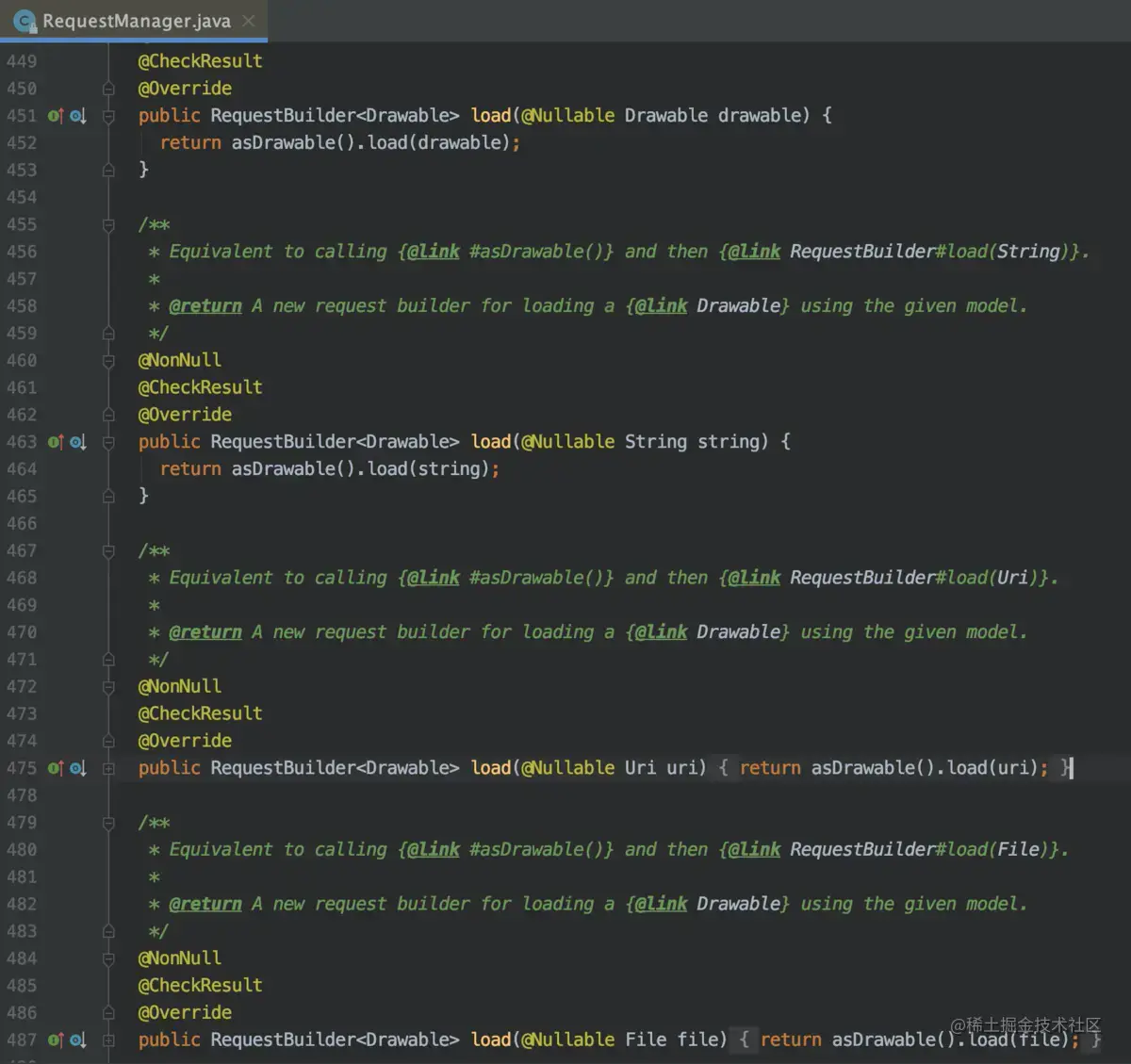Click the @Override annotation on line 450
The image size is (1131, 1064).
coord(185,89)
